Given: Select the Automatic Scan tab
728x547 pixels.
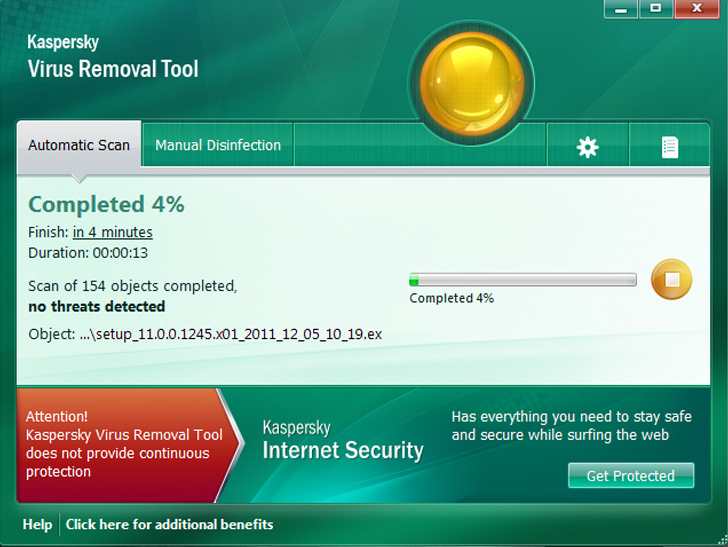Looking at the screenshot, I should tap(79, 145).
